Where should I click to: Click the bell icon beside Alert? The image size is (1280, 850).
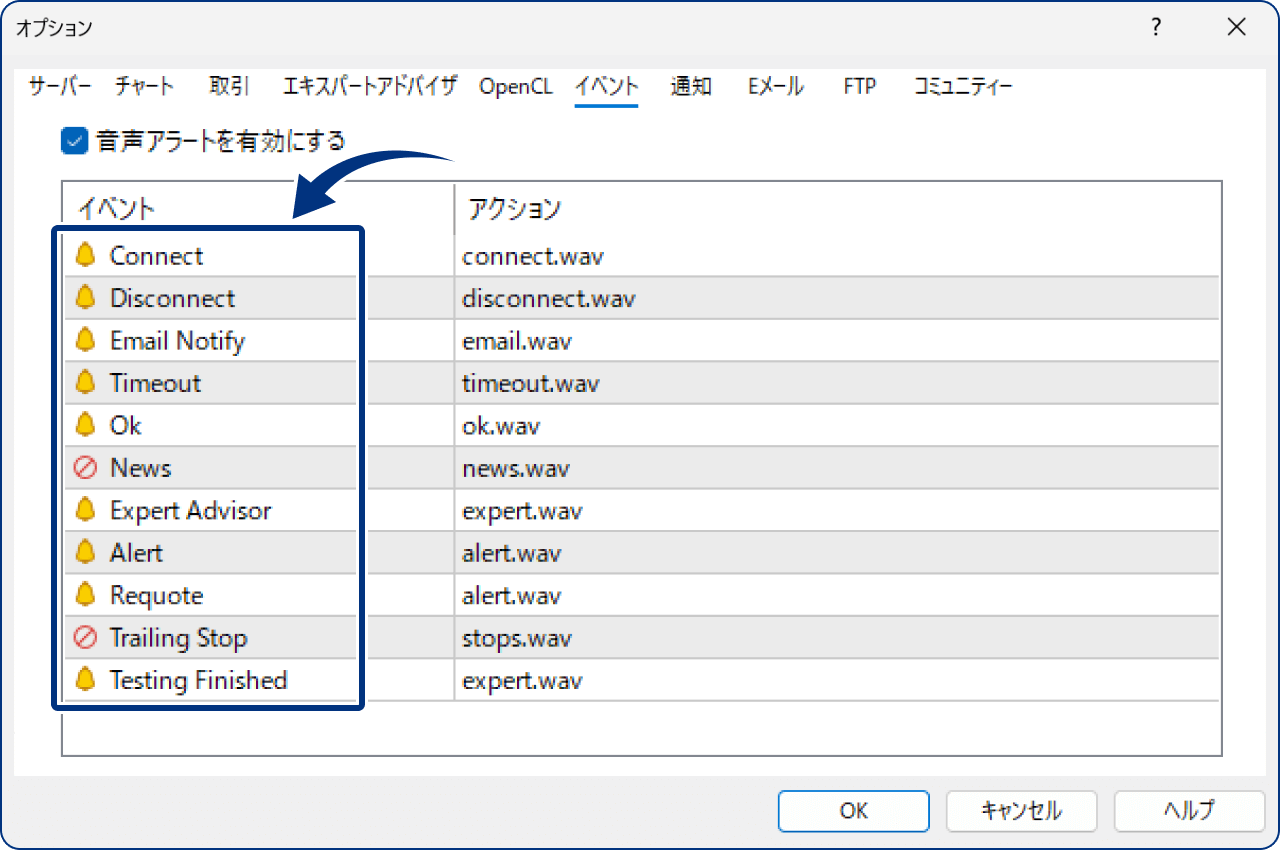tap(86, 553)
